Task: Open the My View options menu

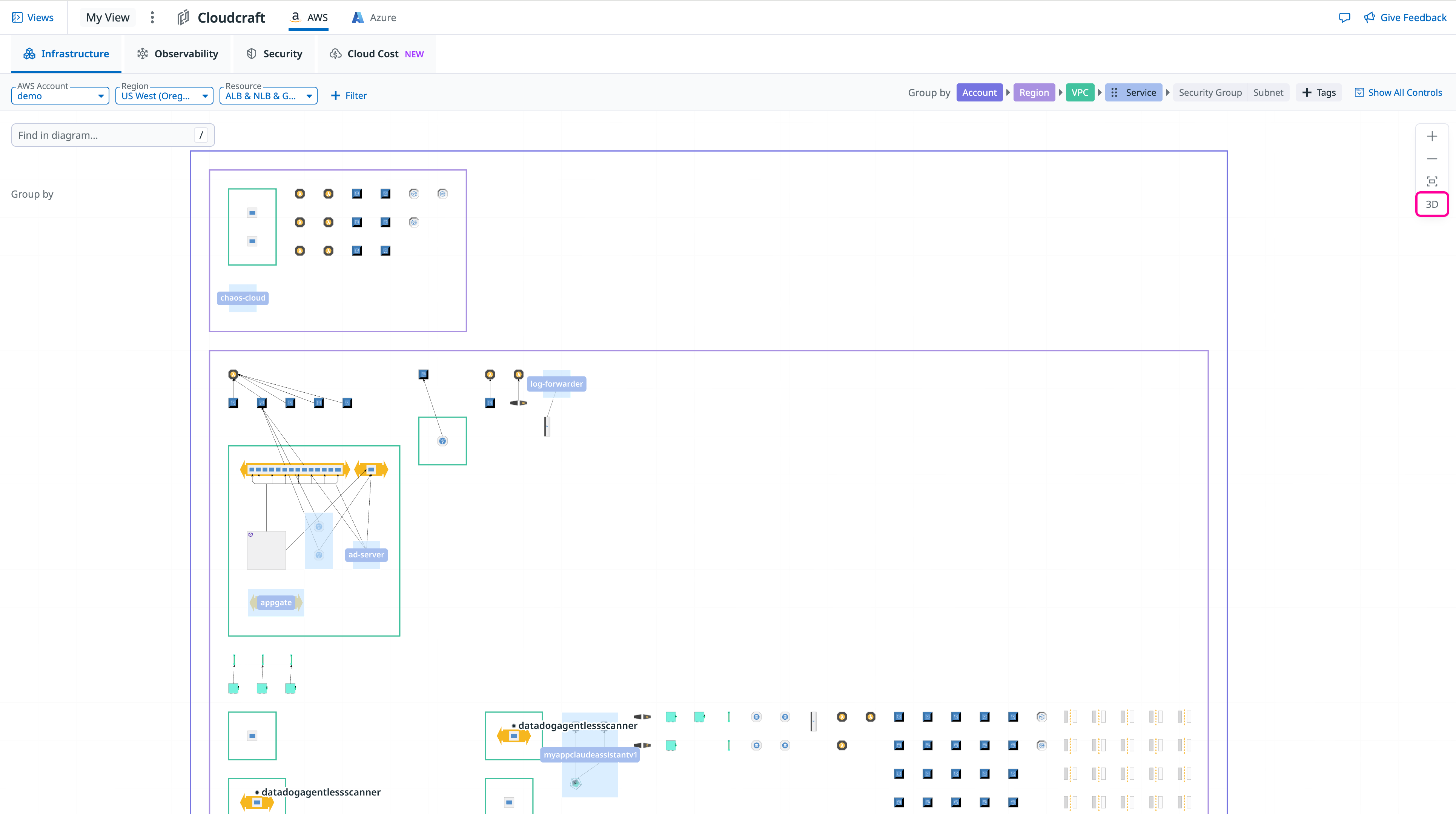Action: 152,17
